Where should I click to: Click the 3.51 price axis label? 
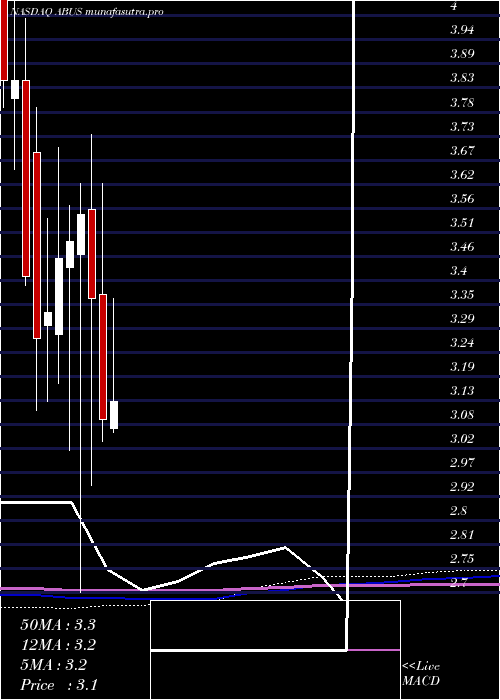pos(462,223)
